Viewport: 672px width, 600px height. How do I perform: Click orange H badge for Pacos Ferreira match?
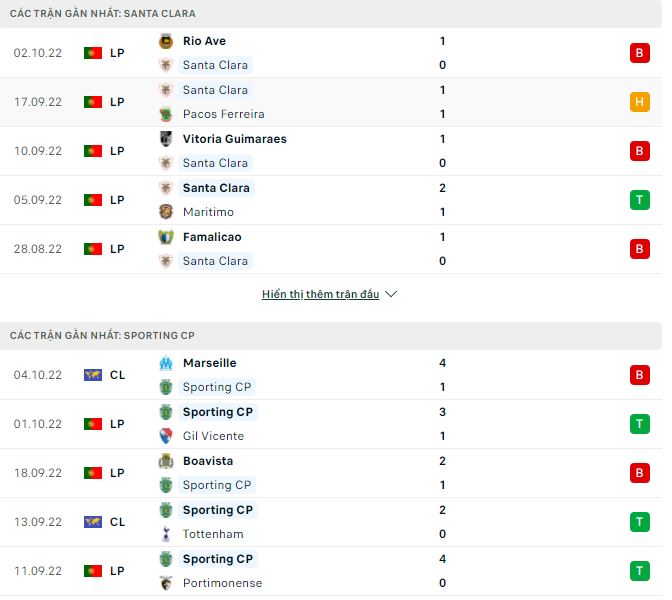tap(640, 102)
